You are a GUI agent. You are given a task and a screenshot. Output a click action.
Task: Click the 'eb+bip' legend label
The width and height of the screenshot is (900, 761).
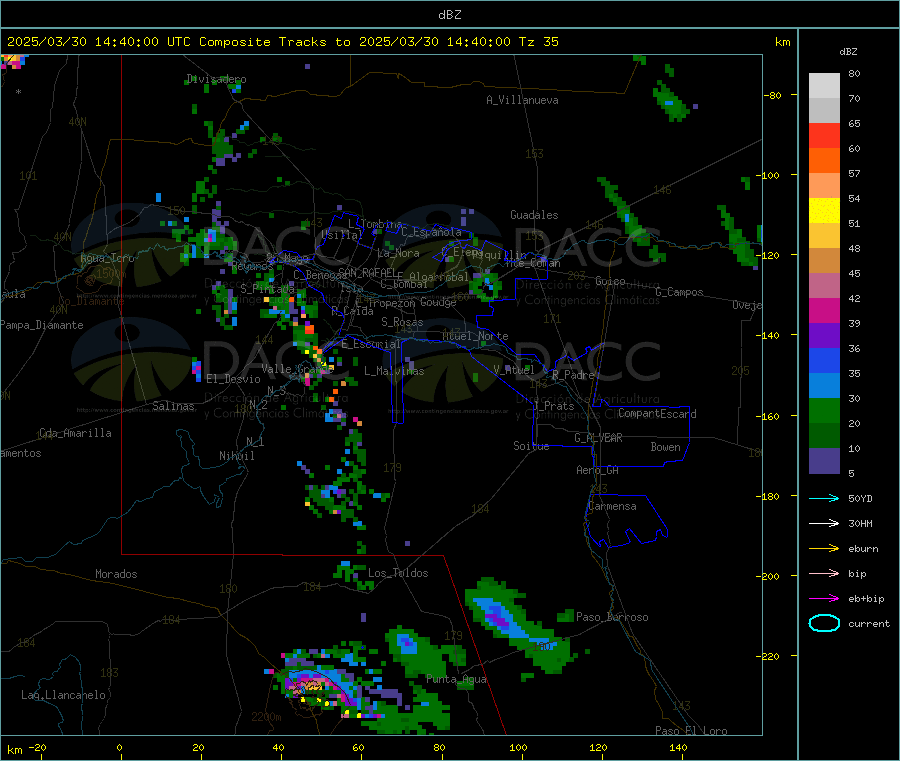click(x=866, y=599)
